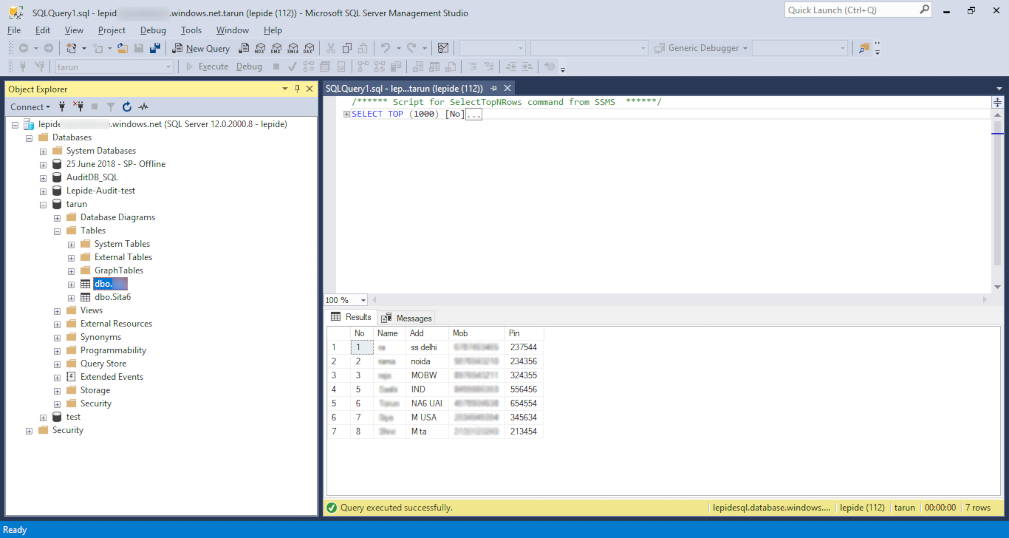Open the Project menu
This screenshot has width=1009, height=538.
click(x=111, y=30)
